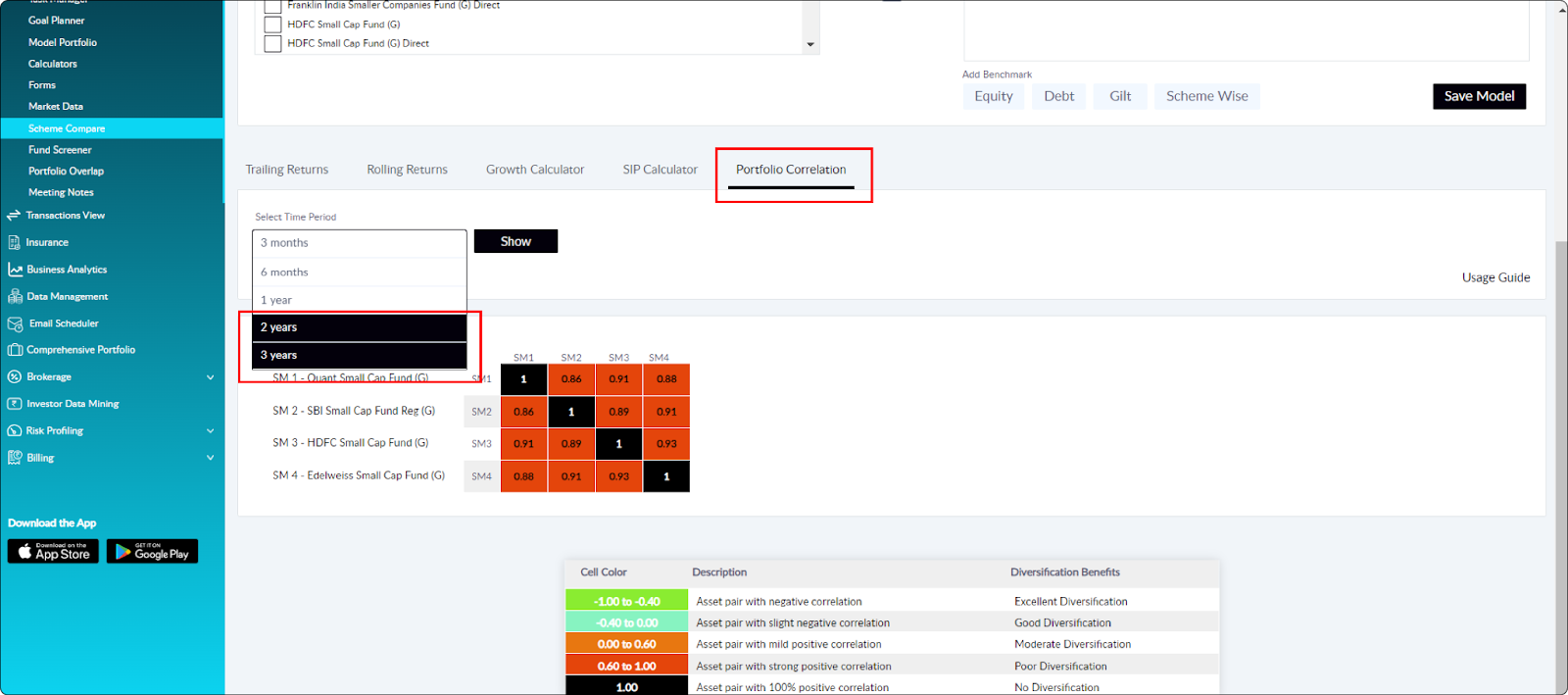Open the App Store download badge
The width and height of the screenshot is (1568, 695).
click(x=52, y=551)
